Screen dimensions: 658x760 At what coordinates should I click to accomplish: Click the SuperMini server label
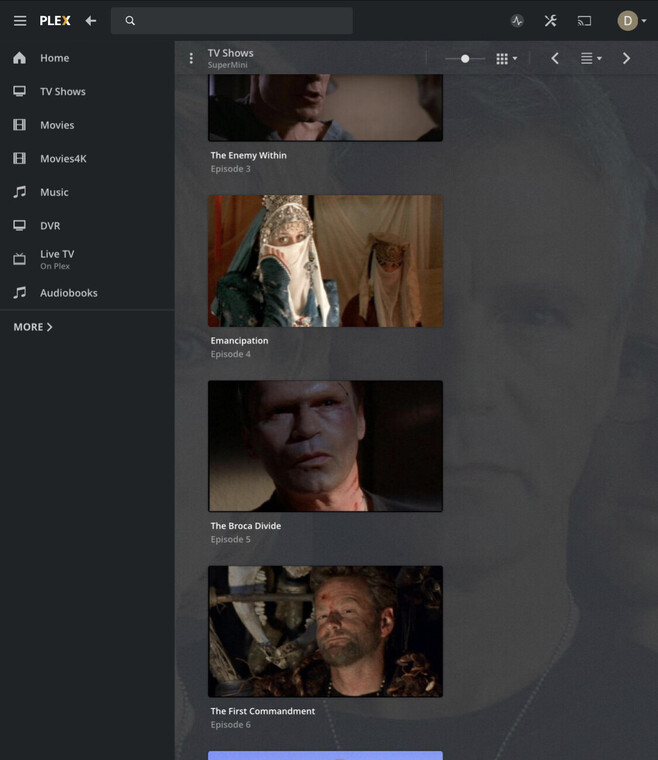click(x=228, y=65)
